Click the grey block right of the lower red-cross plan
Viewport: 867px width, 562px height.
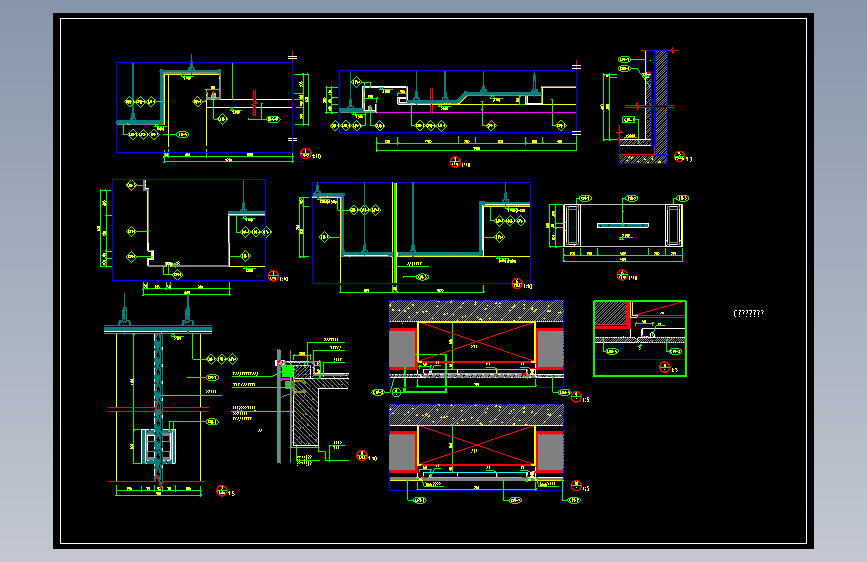(550, 452)
